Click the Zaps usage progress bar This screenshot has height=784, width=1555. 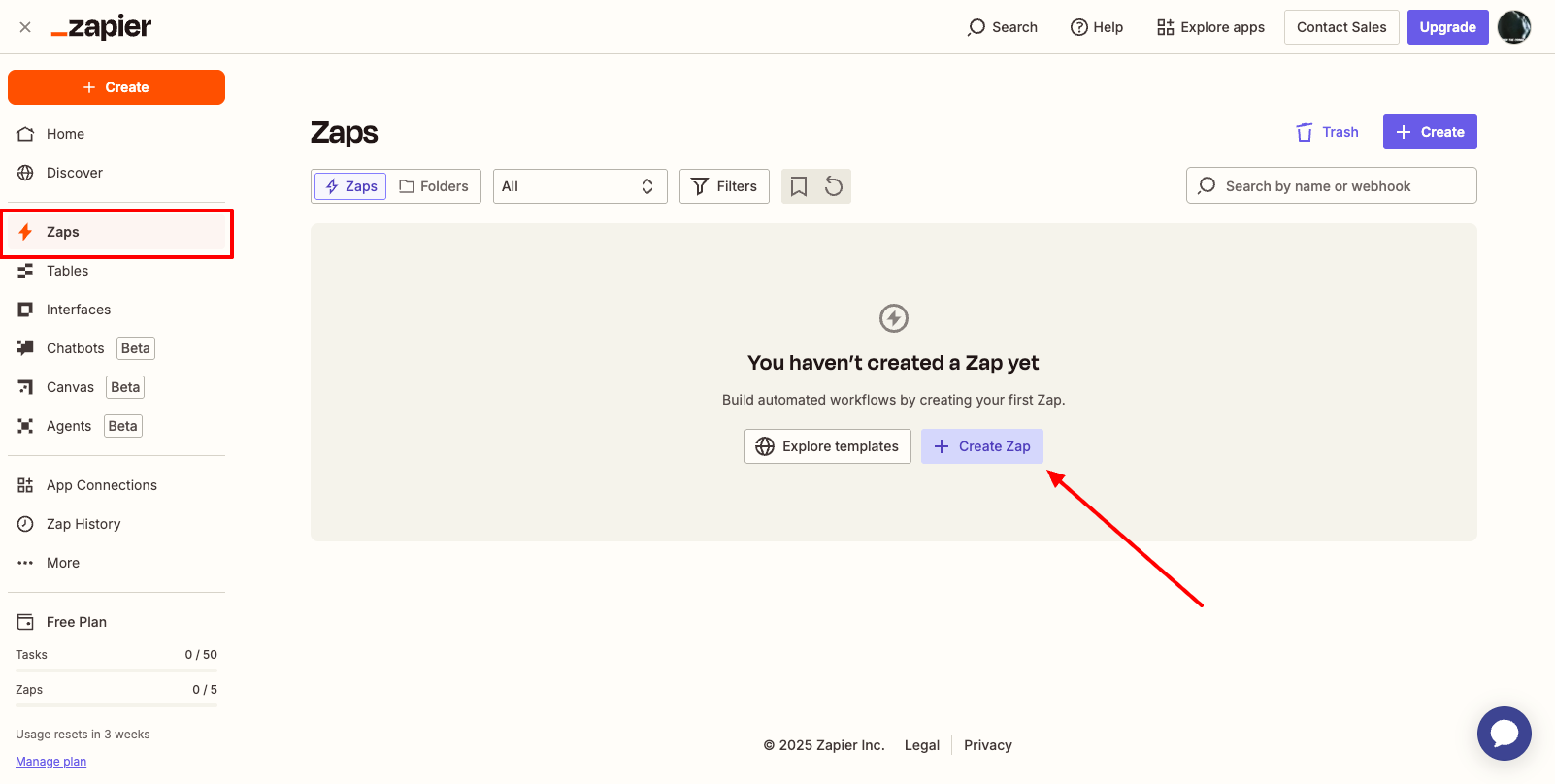click(116, 705)
